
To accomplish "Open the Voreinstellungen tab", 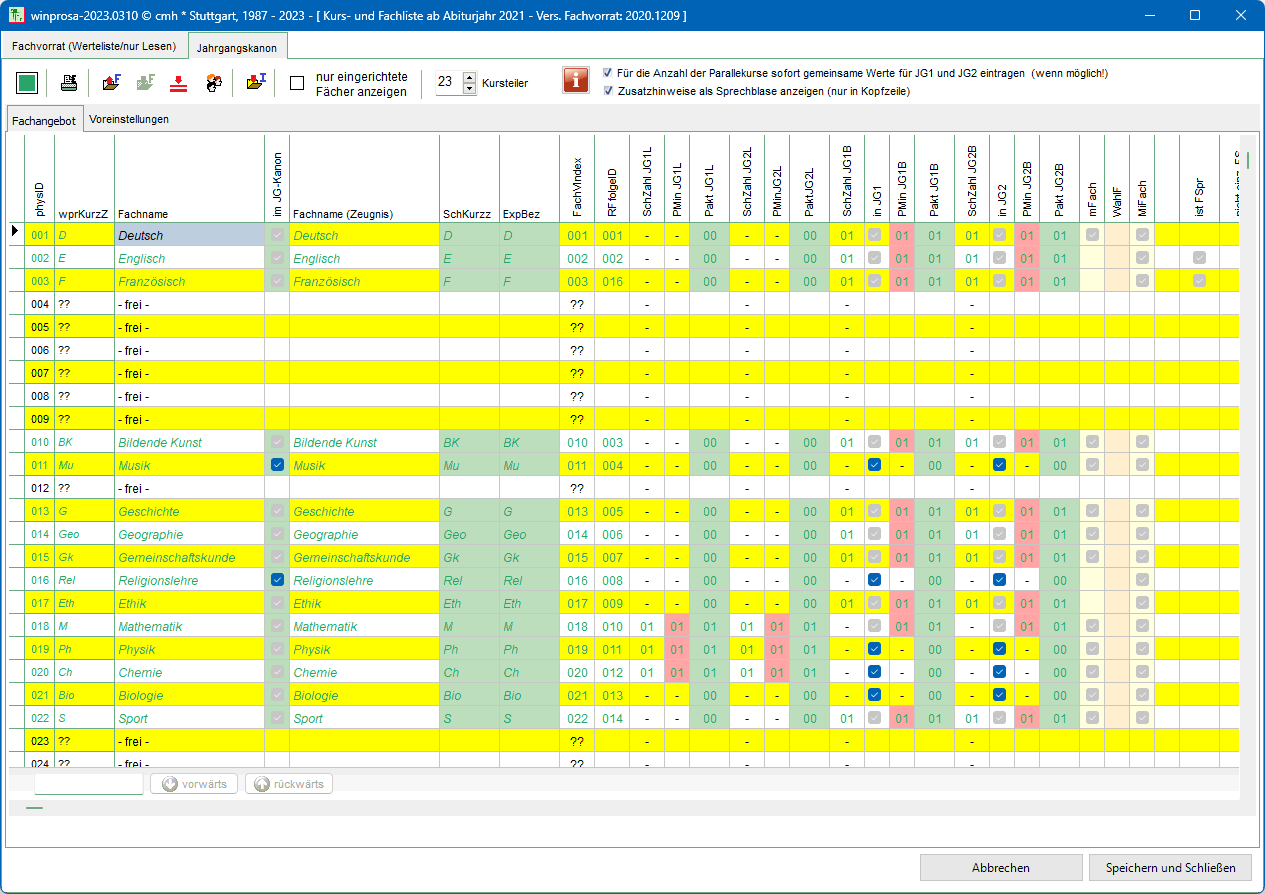I will click(129, 119).
